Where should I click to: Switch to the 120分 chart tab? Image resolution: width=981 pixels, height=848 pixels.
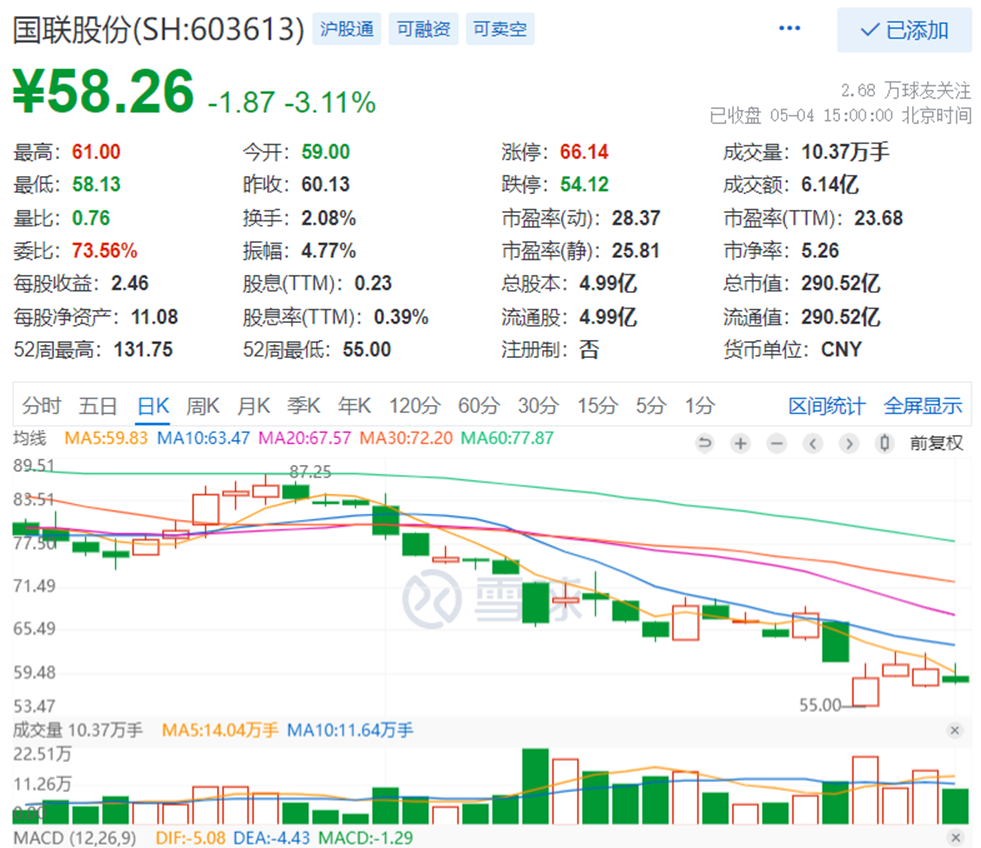(415, 406)
